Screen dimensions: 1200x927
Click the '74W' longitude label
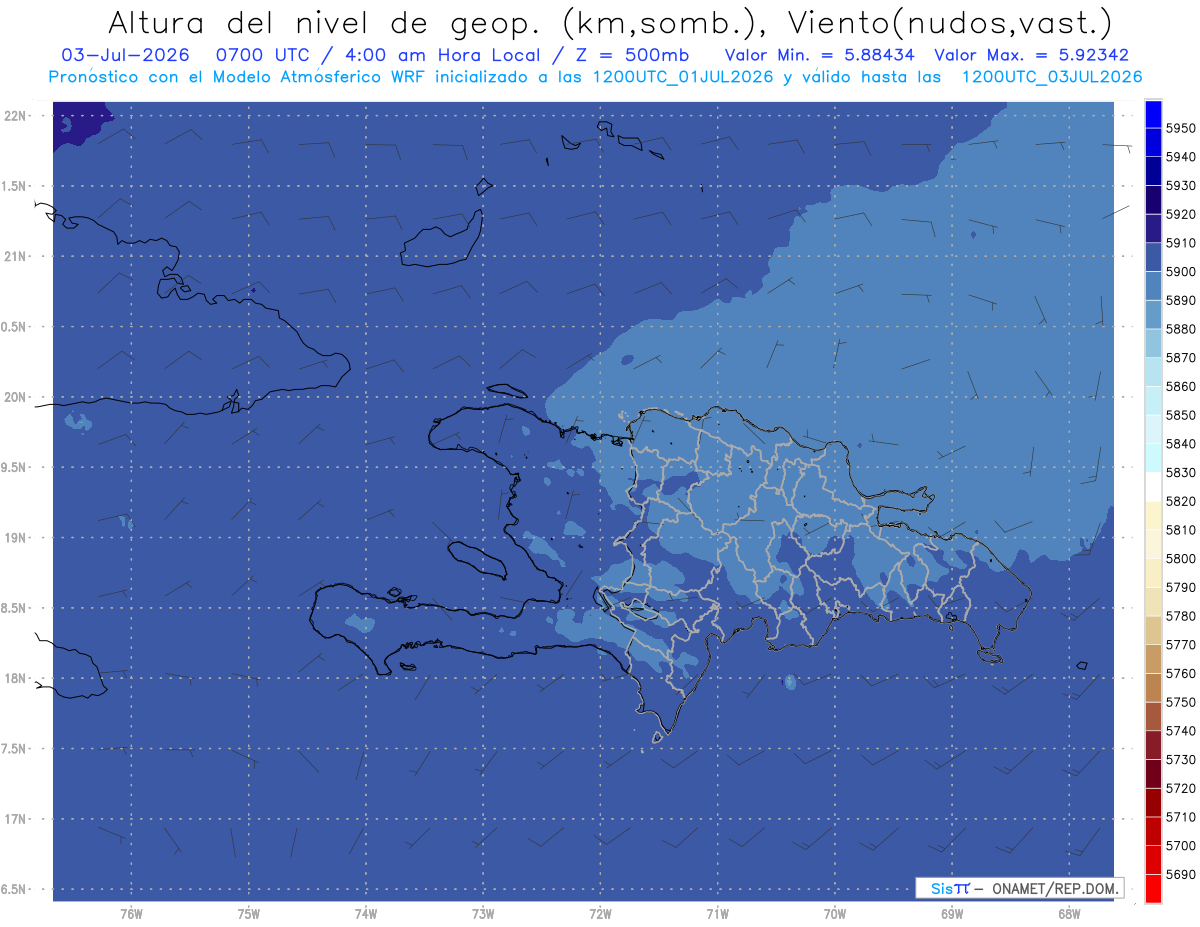click(366, 913)
